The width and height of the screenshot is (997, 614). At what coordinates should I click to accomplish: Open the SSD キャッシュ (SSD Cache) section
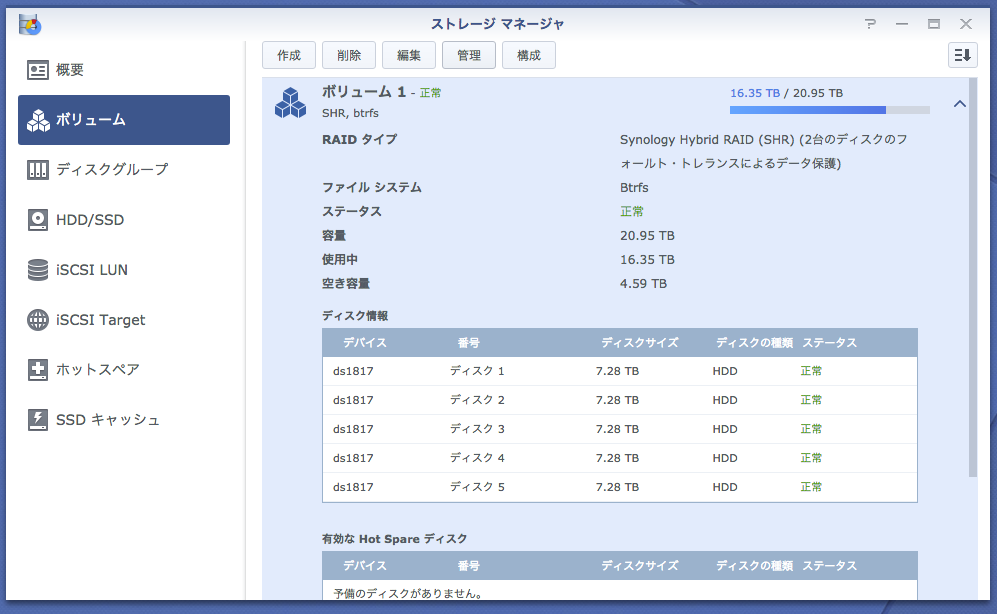(103, 420)
